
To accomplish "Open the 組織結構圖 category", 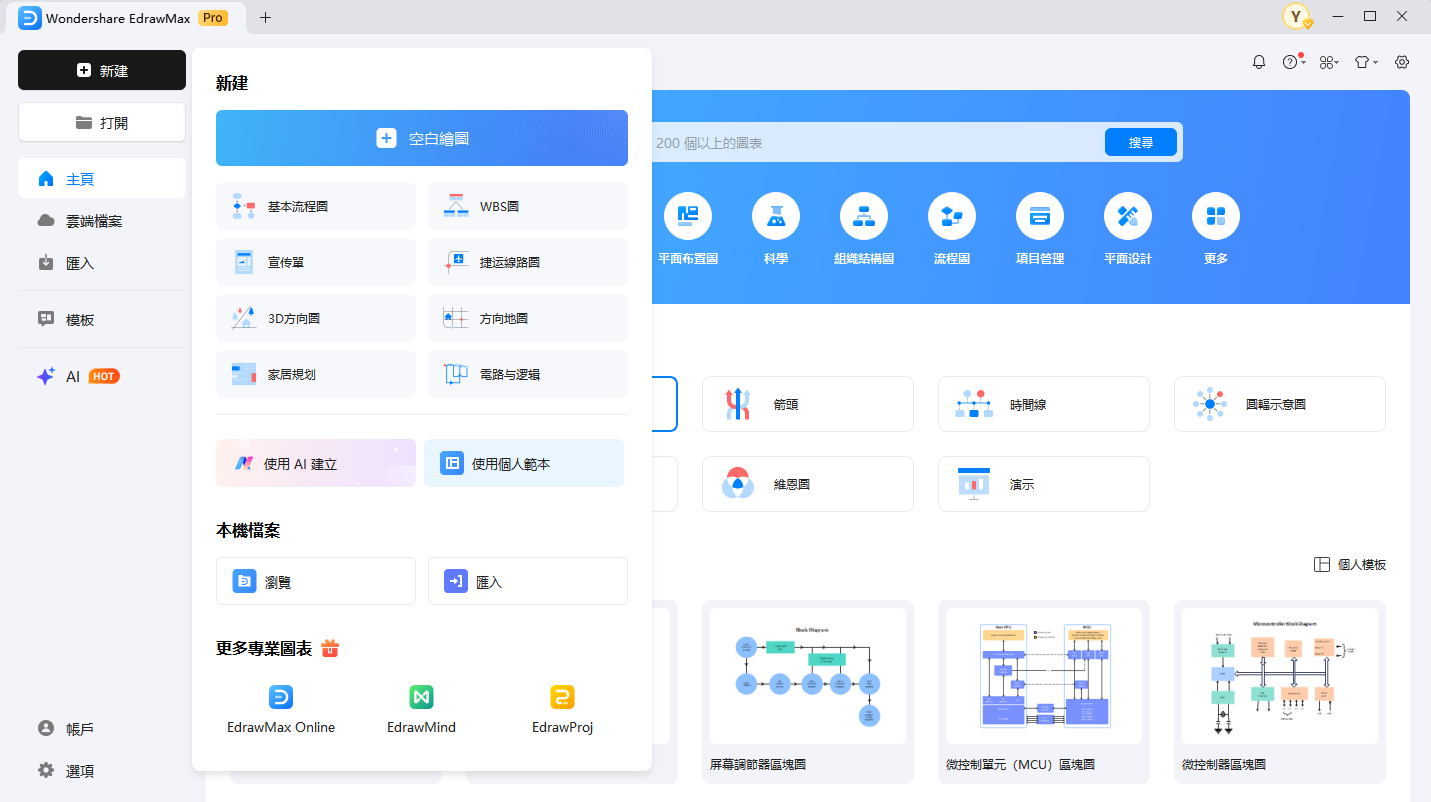I will coord(863,228).
